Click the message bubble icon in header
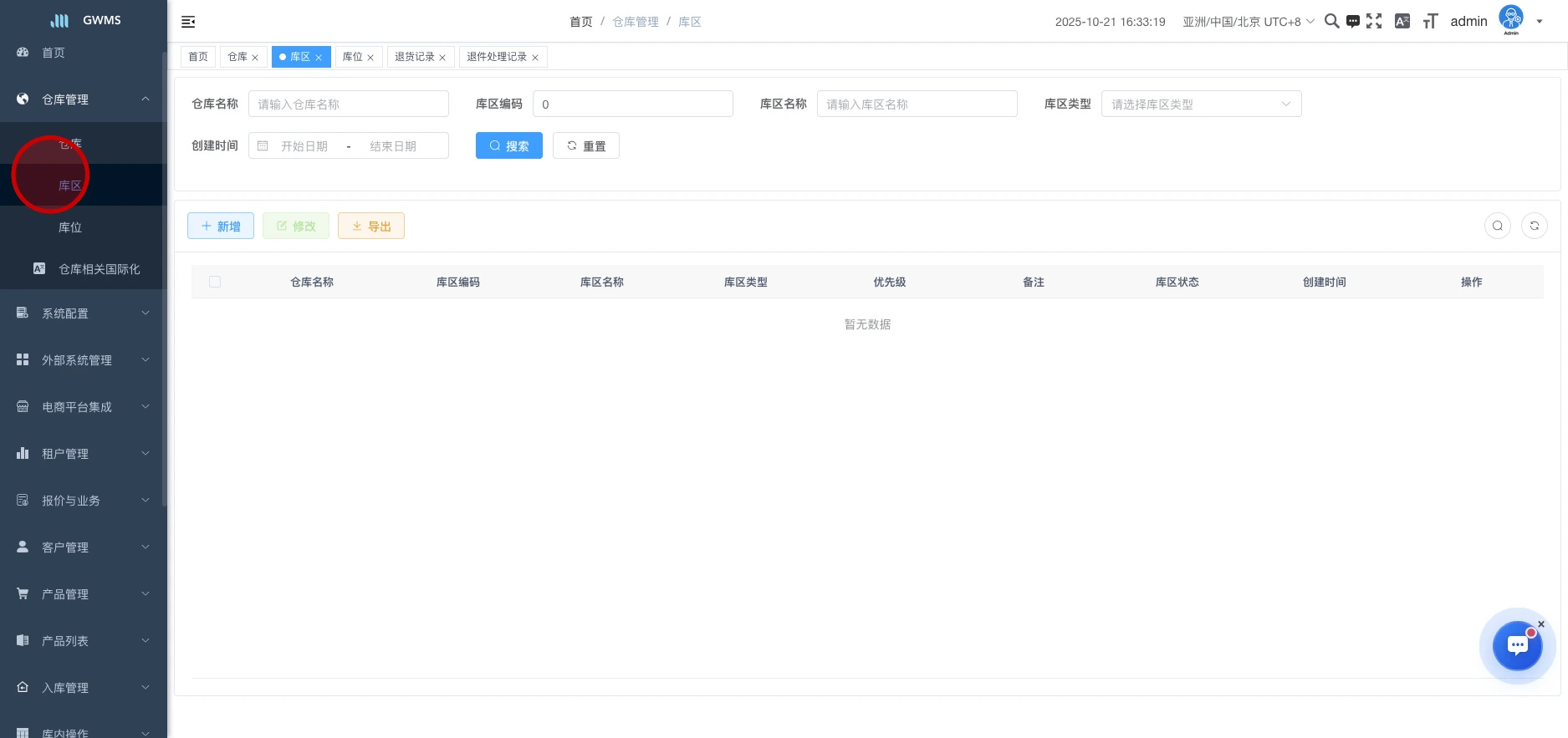 coord(1352,22)
